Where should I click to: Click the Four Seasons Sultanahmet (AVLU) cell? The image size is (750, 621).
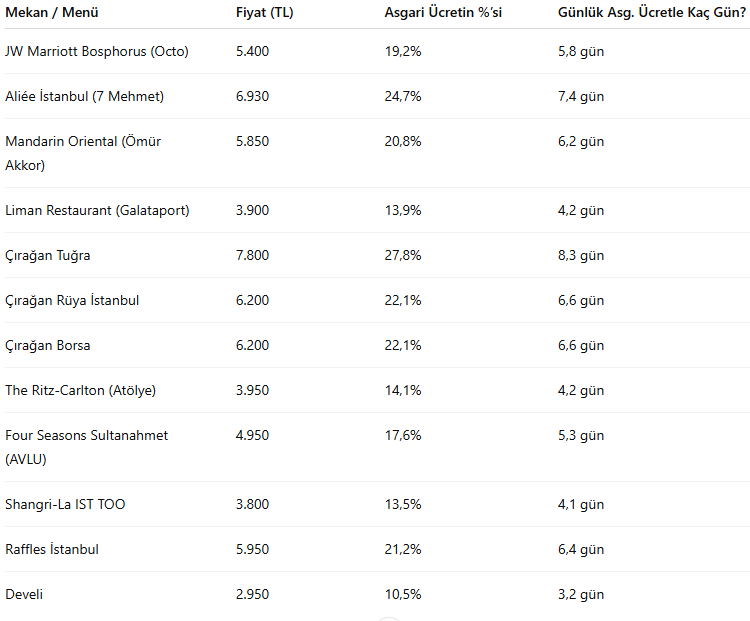87,447
